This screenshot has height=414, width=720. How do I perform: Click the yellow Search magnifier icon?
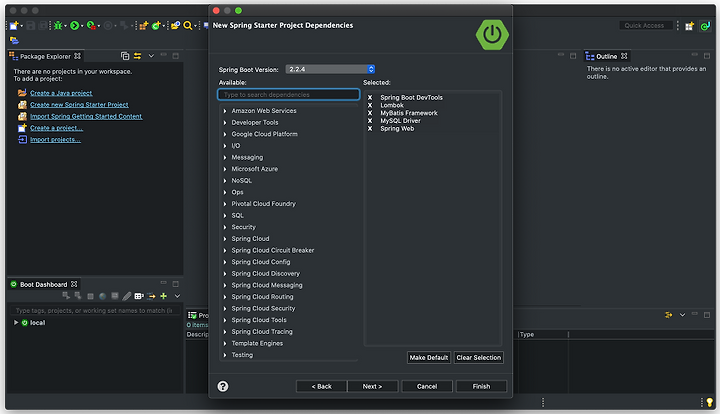(x=188, y=26)
